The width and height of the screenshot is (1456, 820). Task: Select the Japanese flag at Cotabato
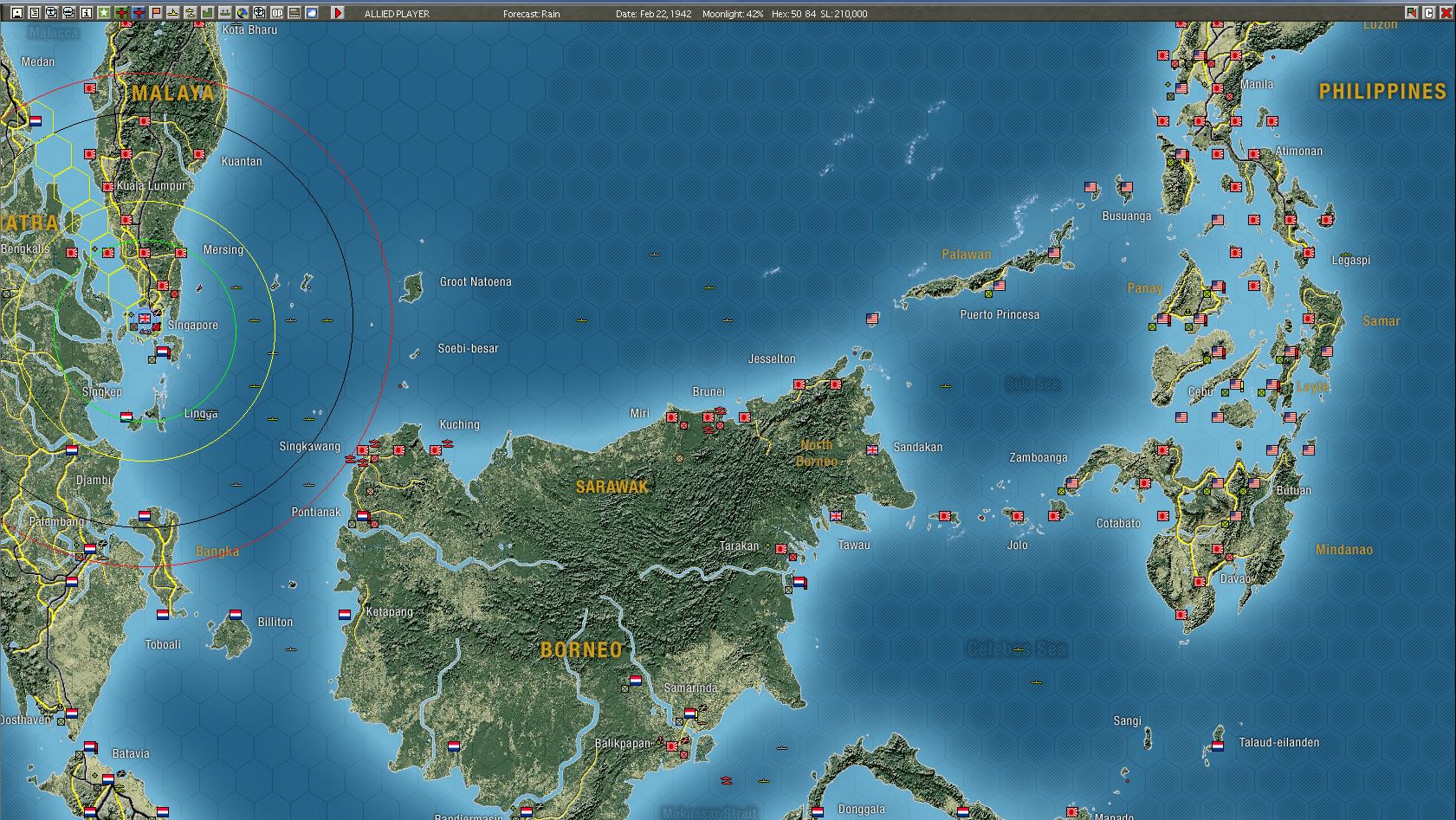pos(1163,516)
